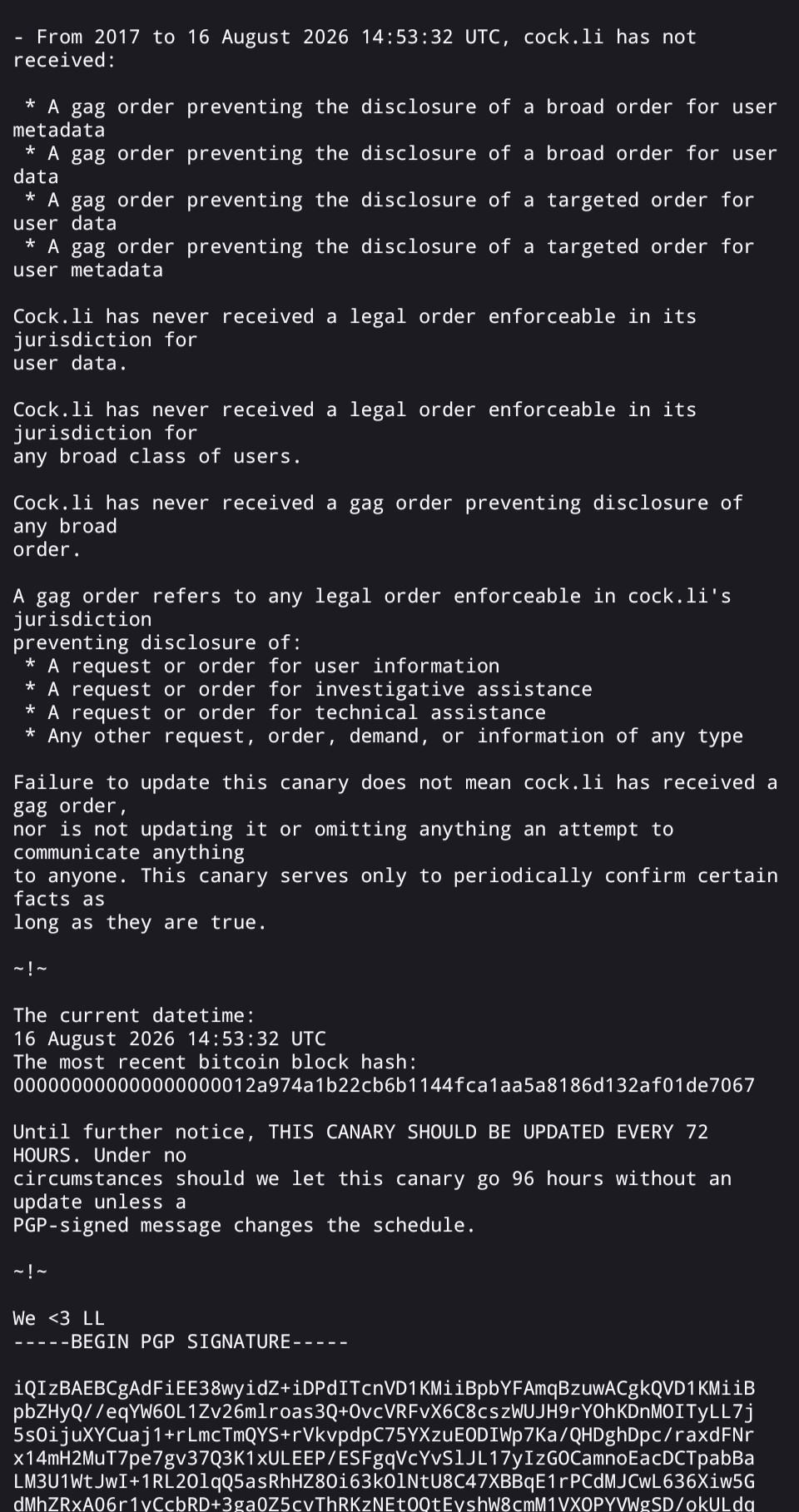799x1512 pixels.
Task: Click the signature line starting with "iQIzBAEBCgAdFiEE"
Action: 384,1388
